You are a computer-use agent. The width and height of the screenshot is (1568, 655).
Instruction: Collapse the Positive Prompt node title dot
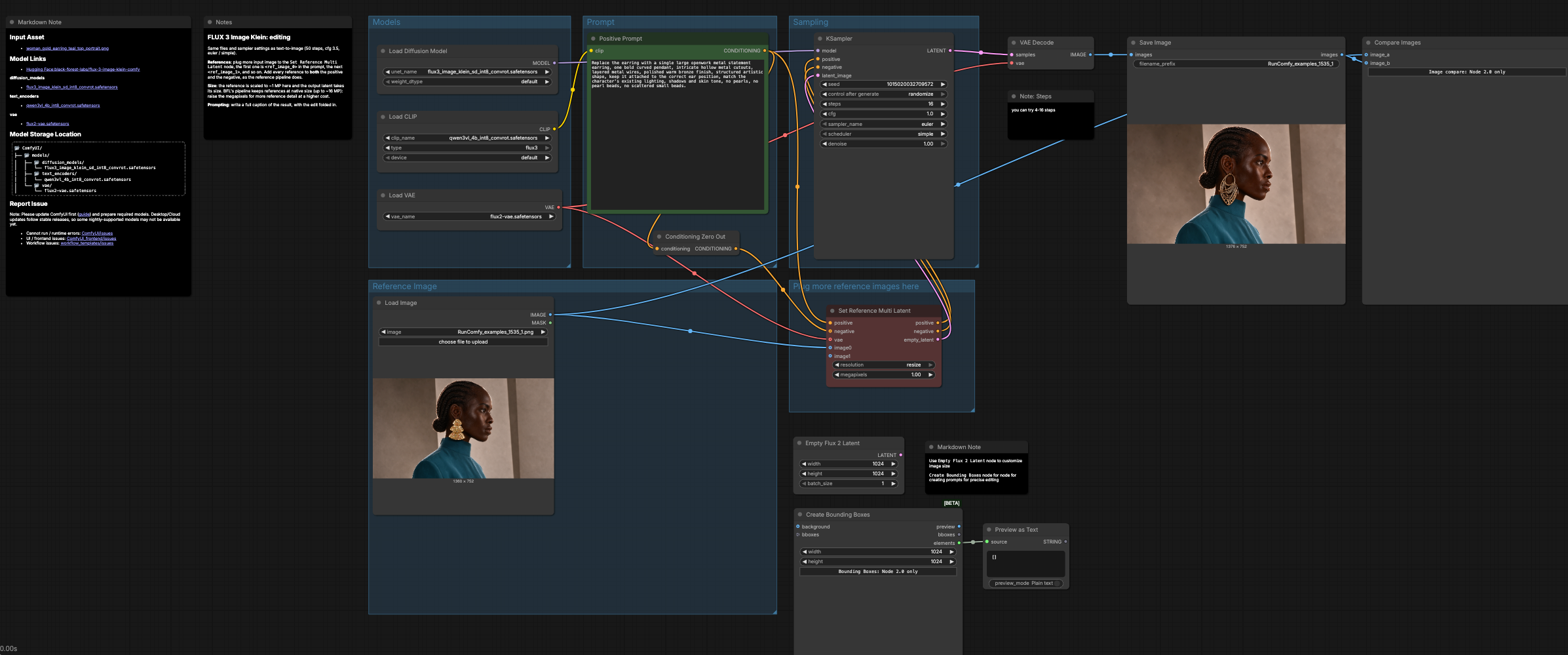point(593,39)
